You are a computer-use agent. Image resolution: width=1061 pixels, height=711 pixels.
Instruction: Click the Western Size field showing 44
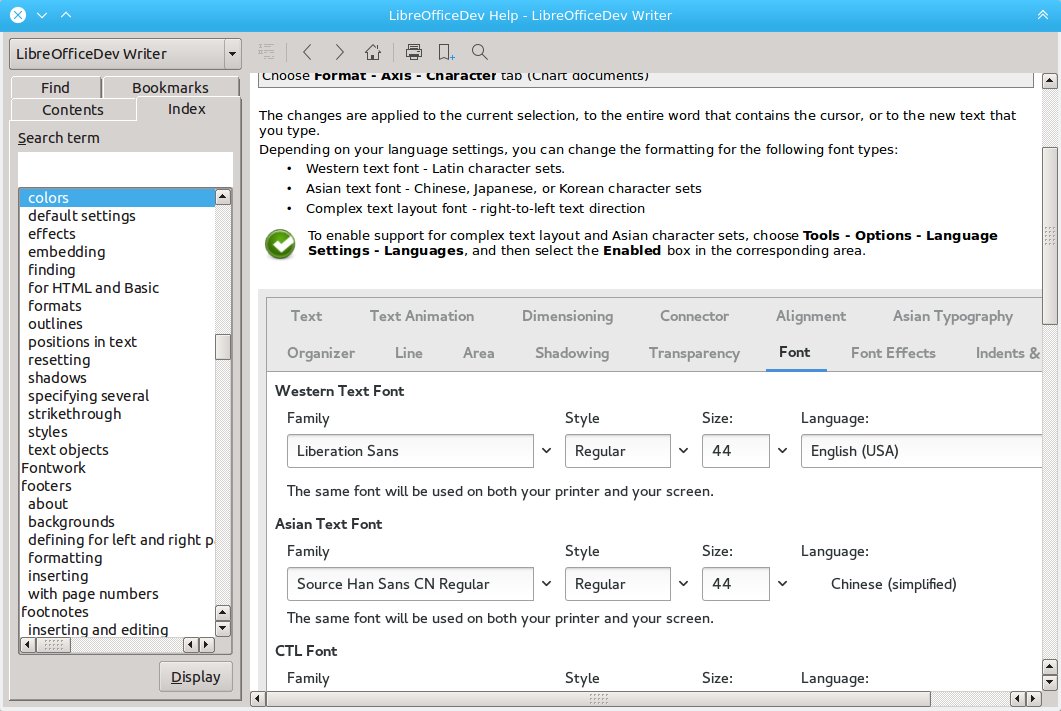[x=736, y=451]
